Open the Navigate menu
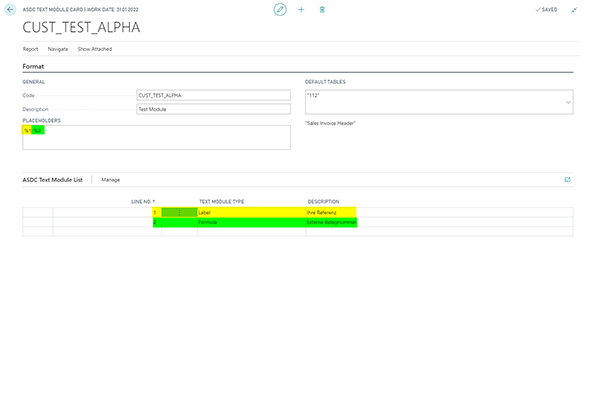The width and height of the screenshot is (600, 420). 58,48
